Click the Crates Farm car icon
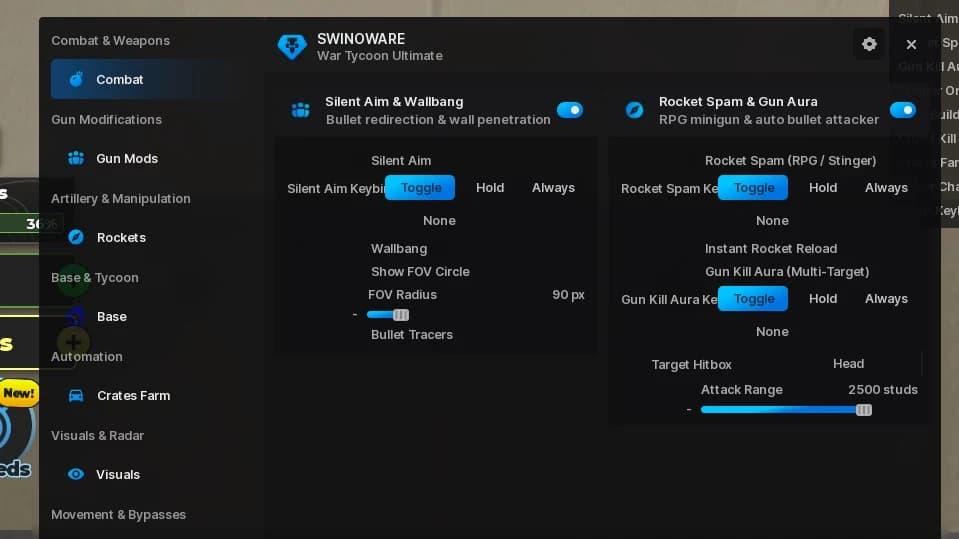 tap(76, 395)
